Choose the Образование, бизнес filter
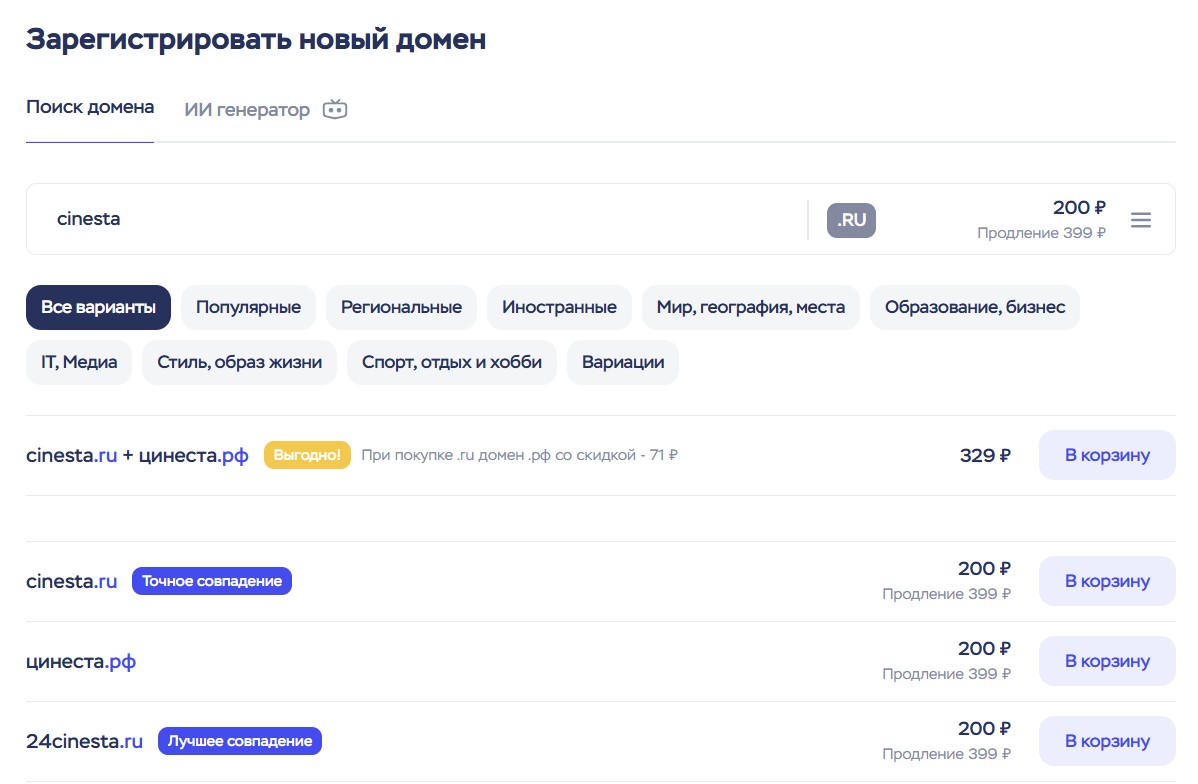Viewport: 1198px width, 784px height. point(975,307)
